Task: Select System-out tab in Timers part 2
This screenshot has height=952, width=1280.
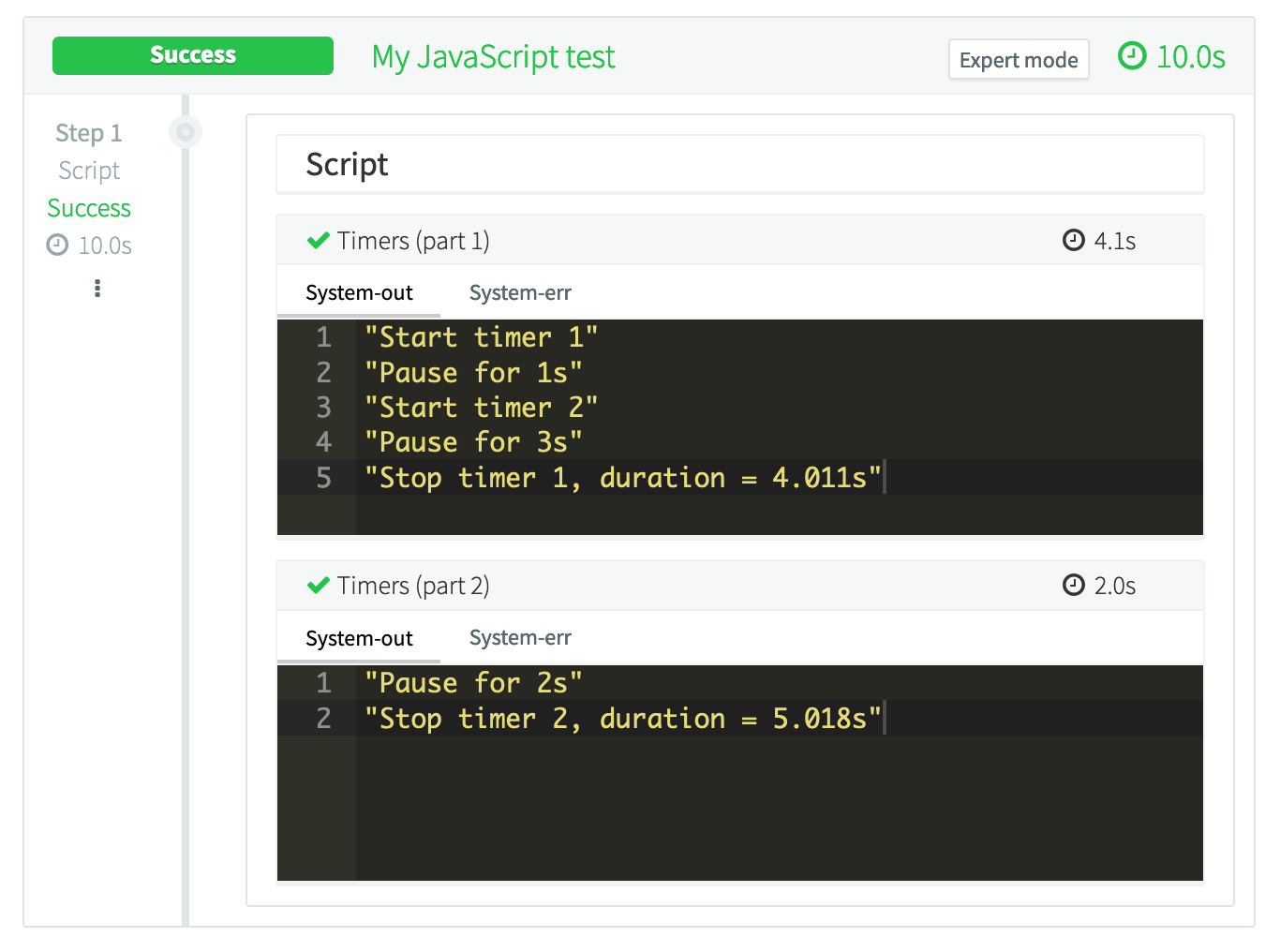Action: click(359, 639)
